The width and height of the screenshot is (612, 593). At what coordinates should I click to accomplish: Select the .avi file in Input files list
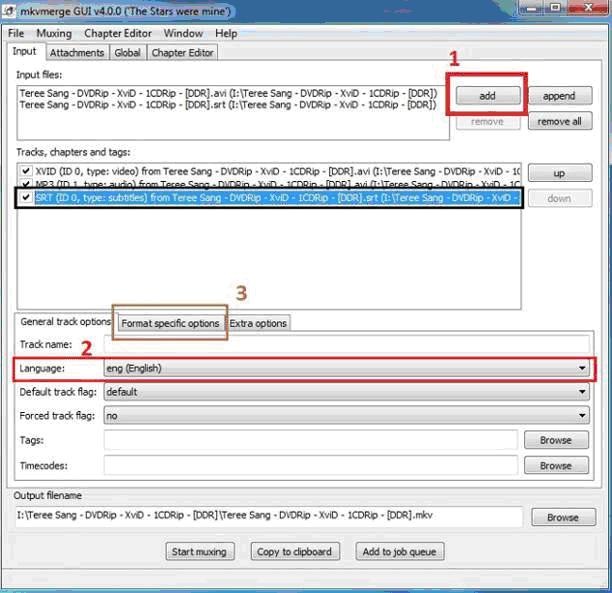[228, 93]
